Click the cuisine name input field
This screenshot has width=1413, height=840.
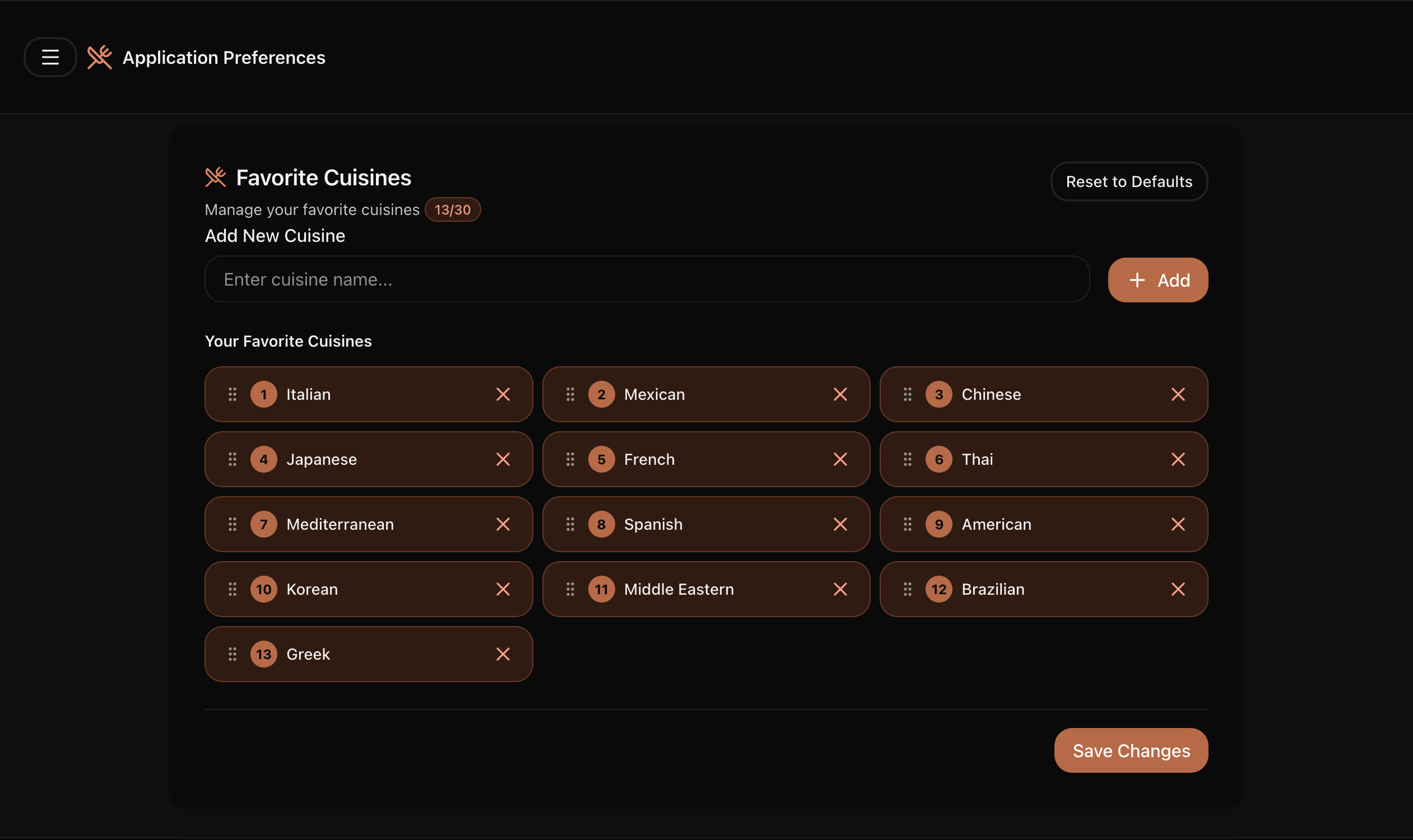pyautogui.click(x=647, y=278)
